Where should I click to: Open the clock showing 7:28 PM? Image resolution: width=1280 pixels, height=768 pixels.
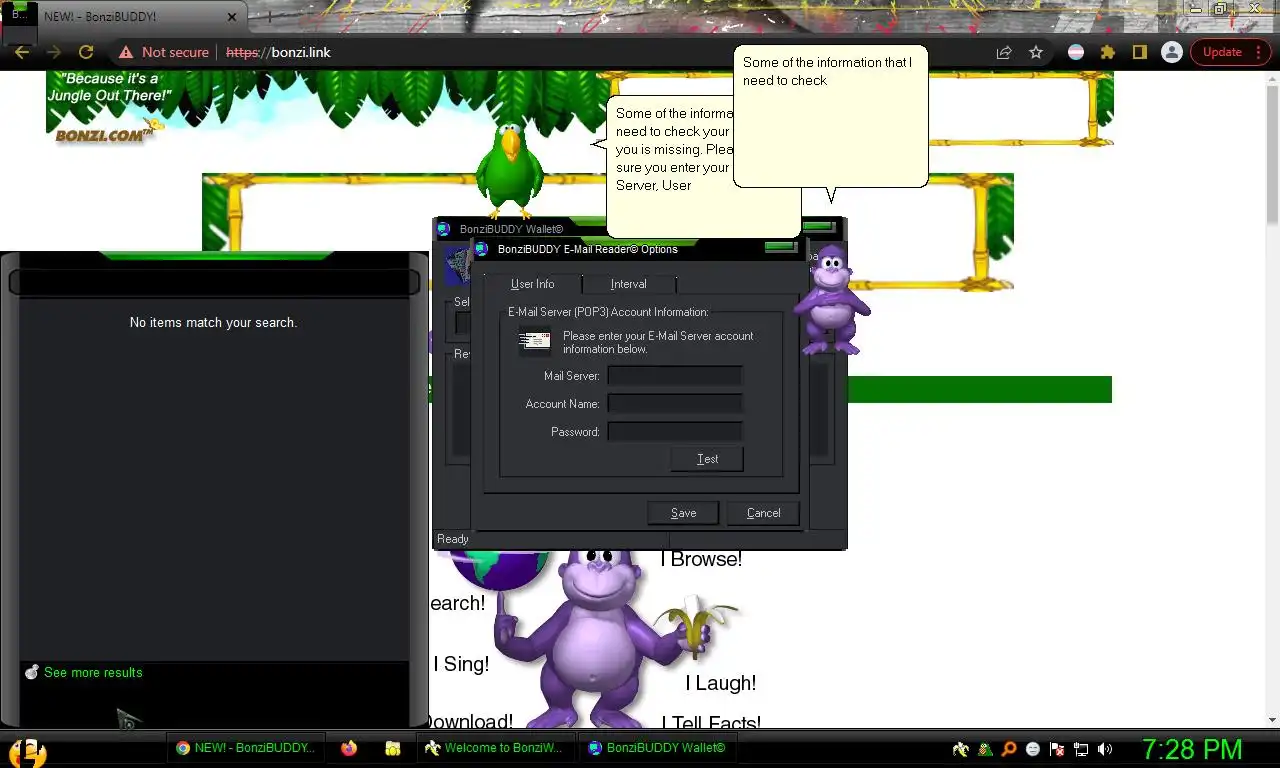pos(1192,749)
